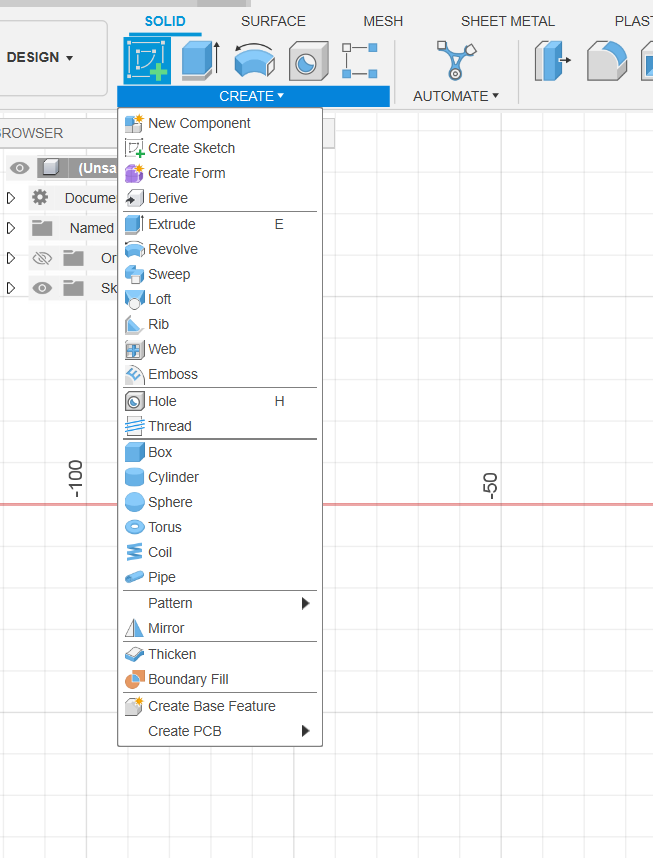Hide the Sketches folder with eye icon
The image size is (653, 858).
pyautogui.click(x=42, y=288)
